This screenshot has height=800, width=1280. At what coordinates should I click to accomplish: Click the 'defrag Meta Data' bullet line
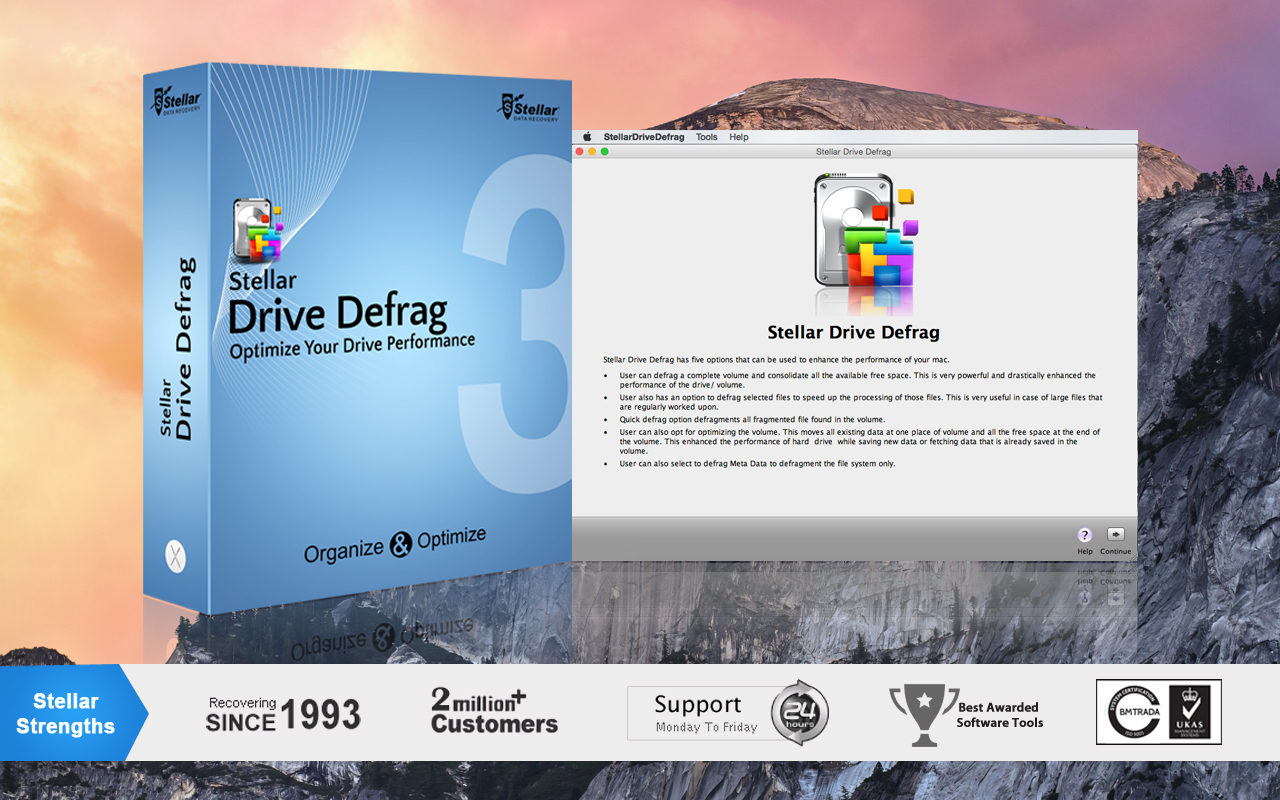(x=757, y=464)
